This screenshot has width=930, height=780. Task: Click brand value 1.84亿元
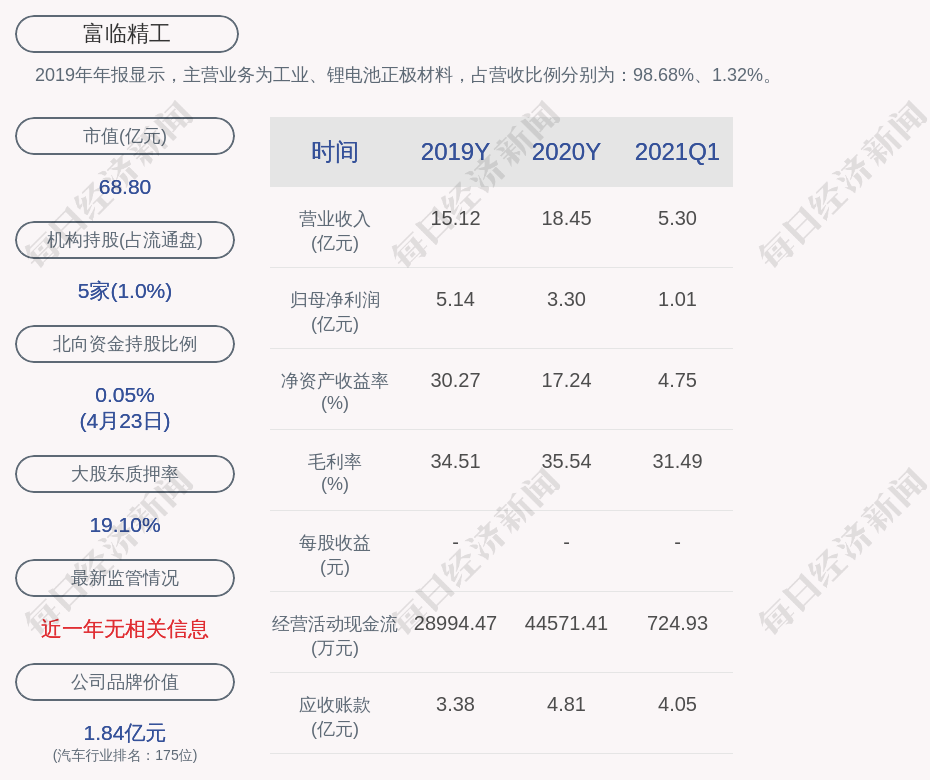pyautogui.click(x=125, y=733)
